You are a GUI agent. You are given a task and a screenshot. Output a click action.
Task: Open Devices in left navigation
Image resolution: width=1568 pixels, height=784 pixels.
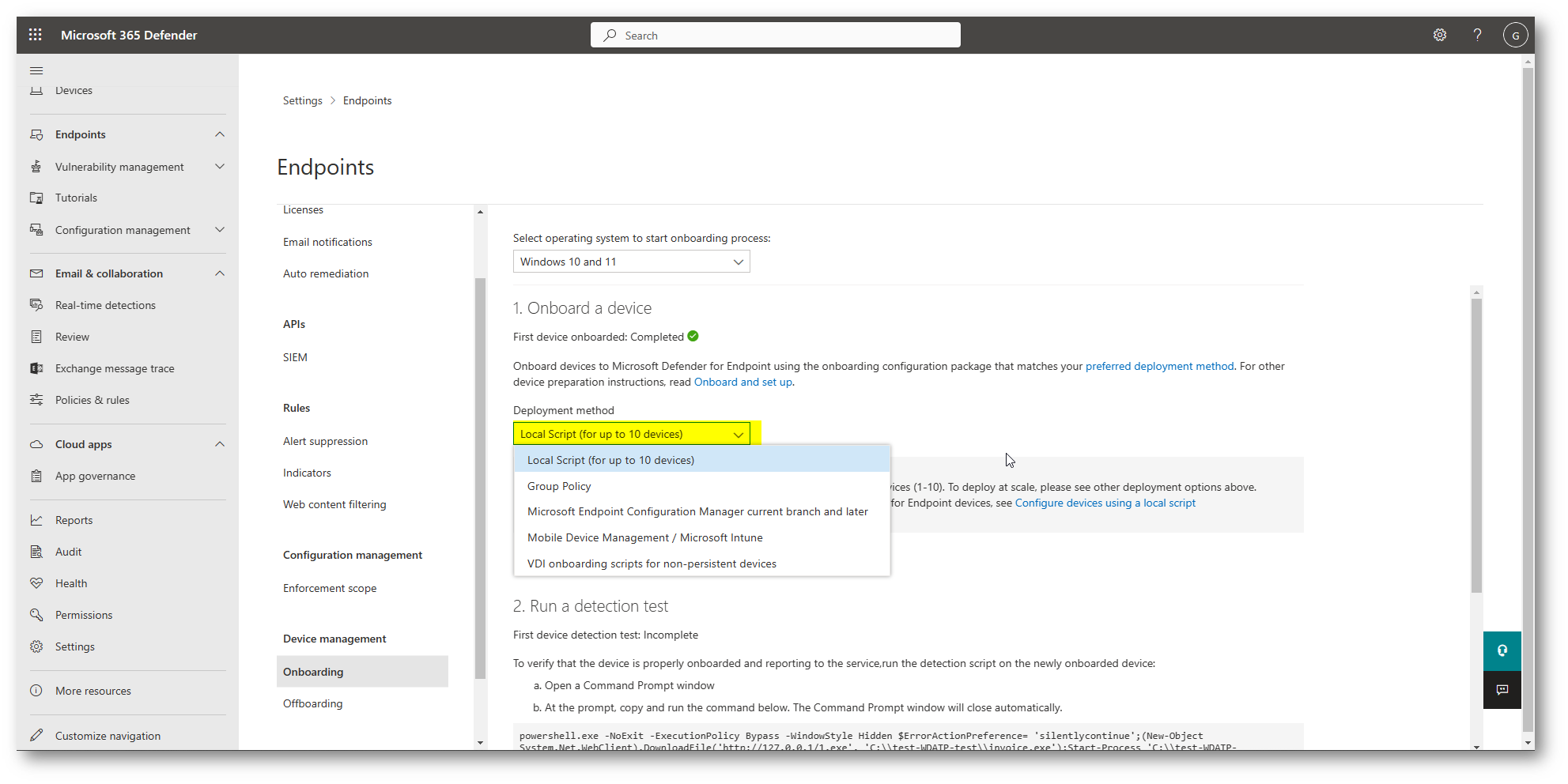coord(74,90)
